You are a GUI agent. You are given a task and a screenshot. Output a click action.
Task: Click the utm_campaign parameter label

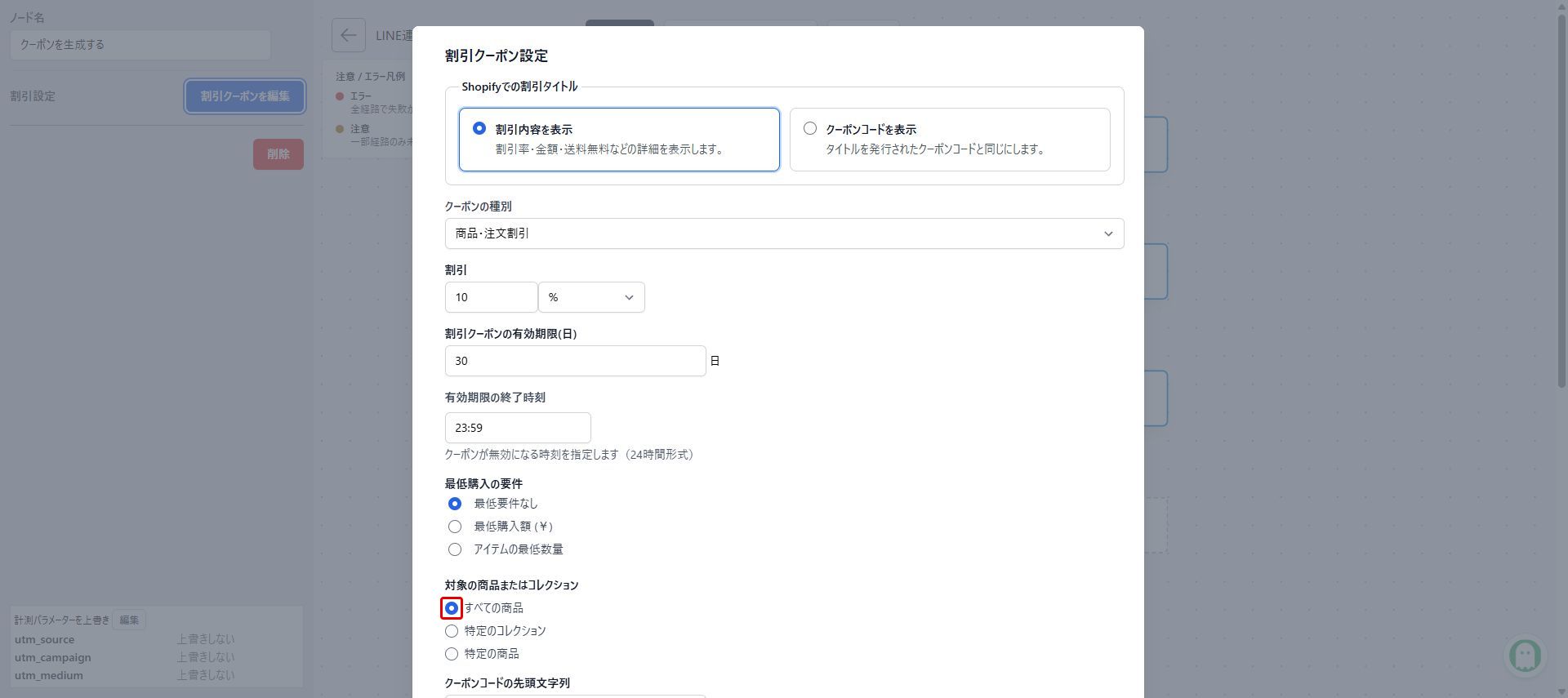(x=53, y=657)
